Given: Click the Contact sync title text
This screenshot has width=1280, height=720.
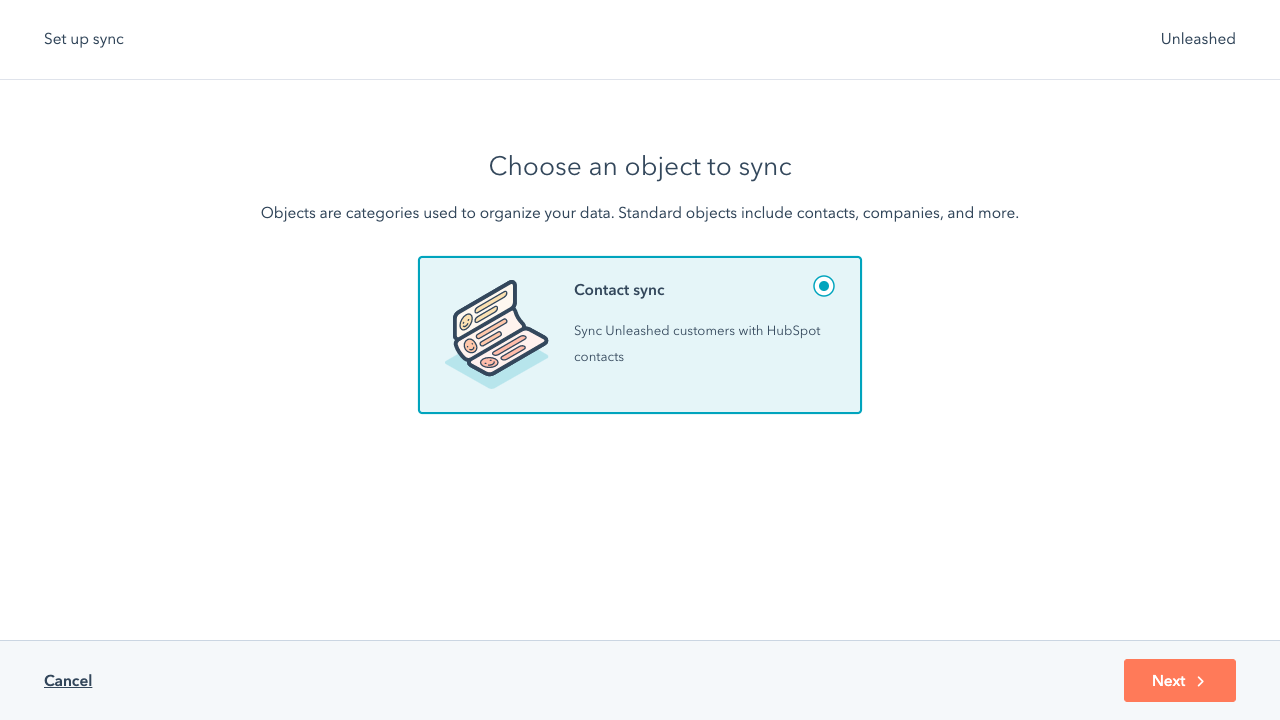Looking at the screenshot, I should coord(619,290).
